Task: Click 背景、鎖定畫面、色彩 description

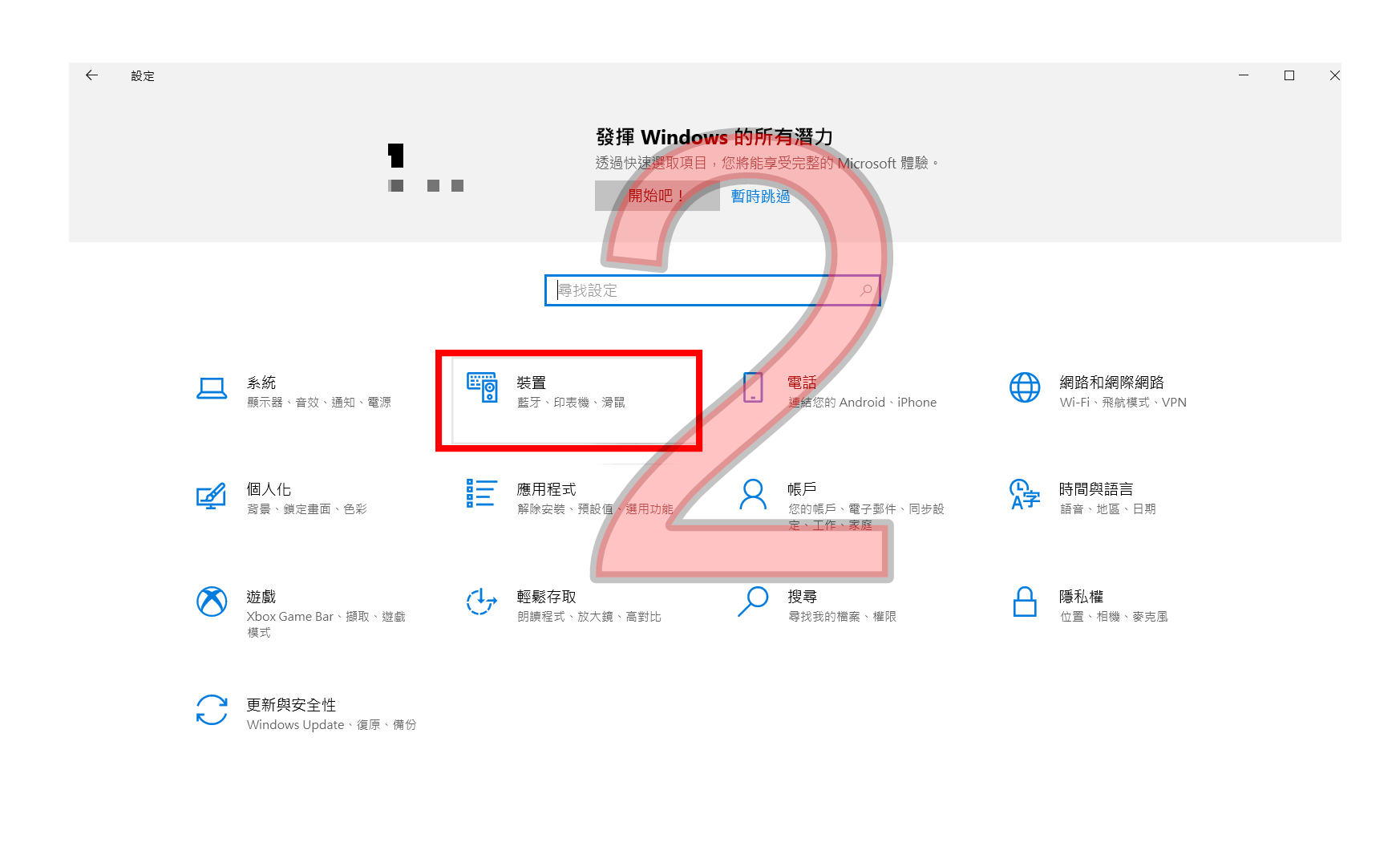Action: 307,509
